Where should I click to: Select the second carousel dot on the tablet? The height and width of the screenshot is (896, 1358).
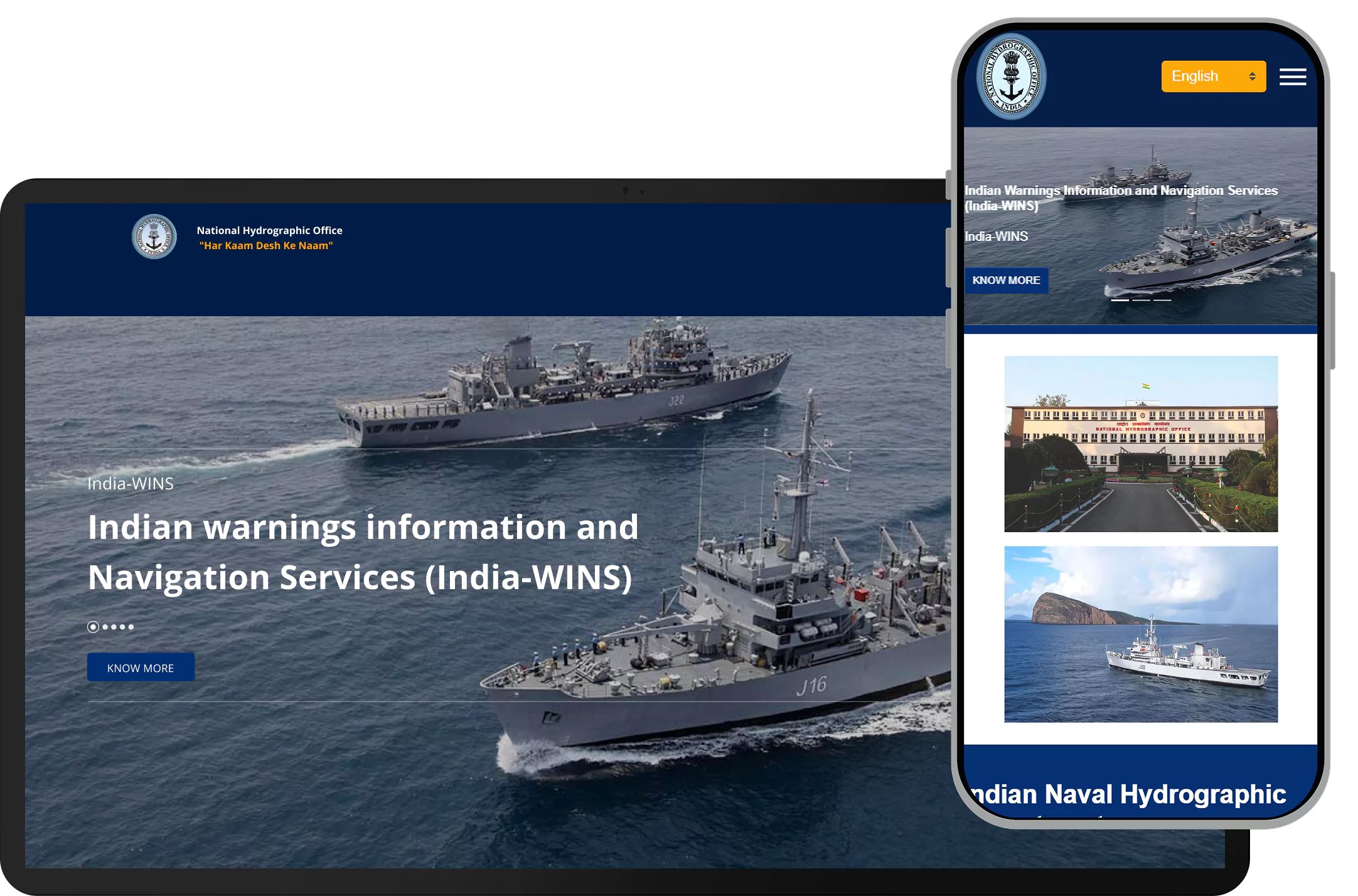tap(105, 627)
